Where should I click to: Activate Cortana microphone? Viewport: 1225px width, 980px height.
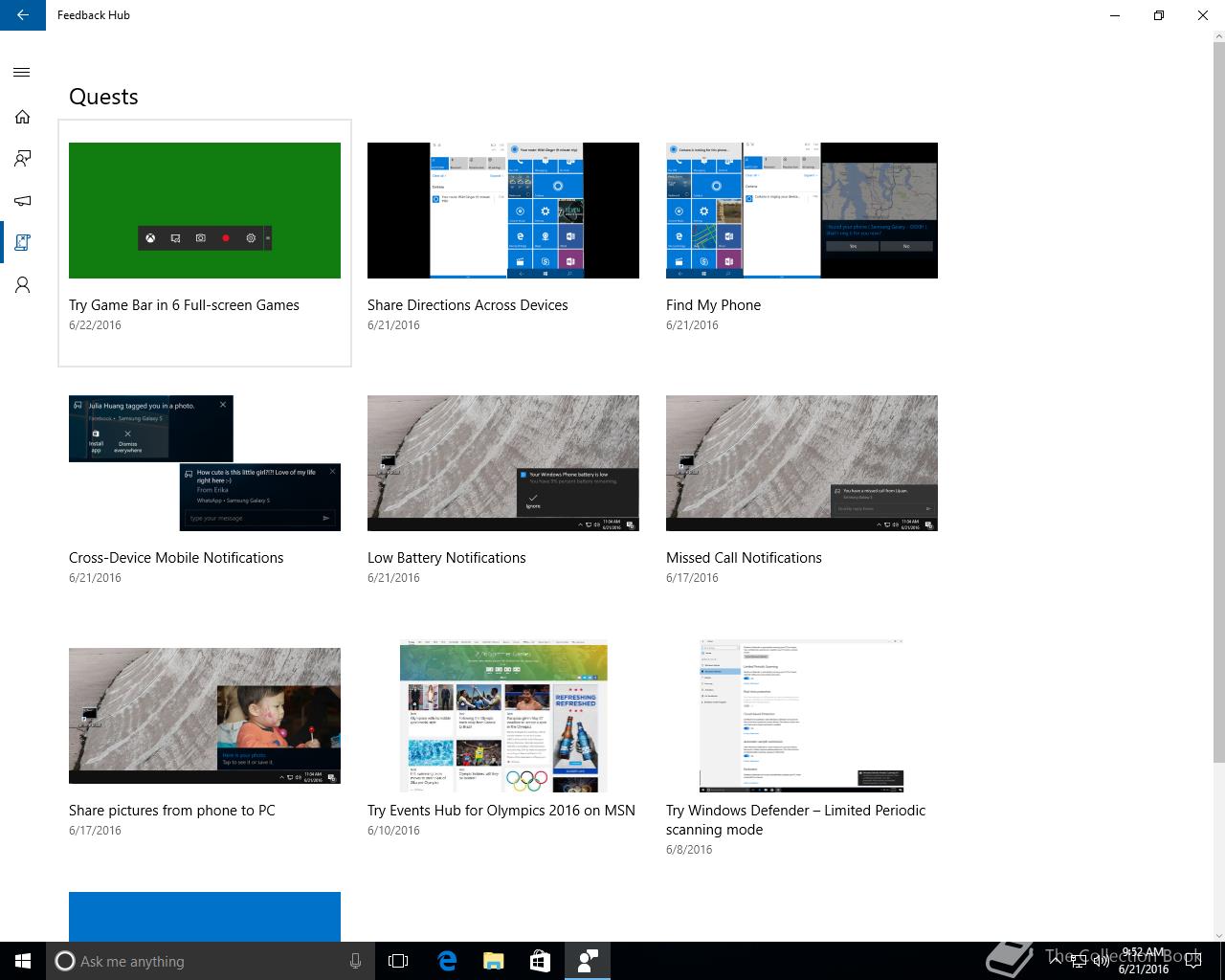click(355, 961)
